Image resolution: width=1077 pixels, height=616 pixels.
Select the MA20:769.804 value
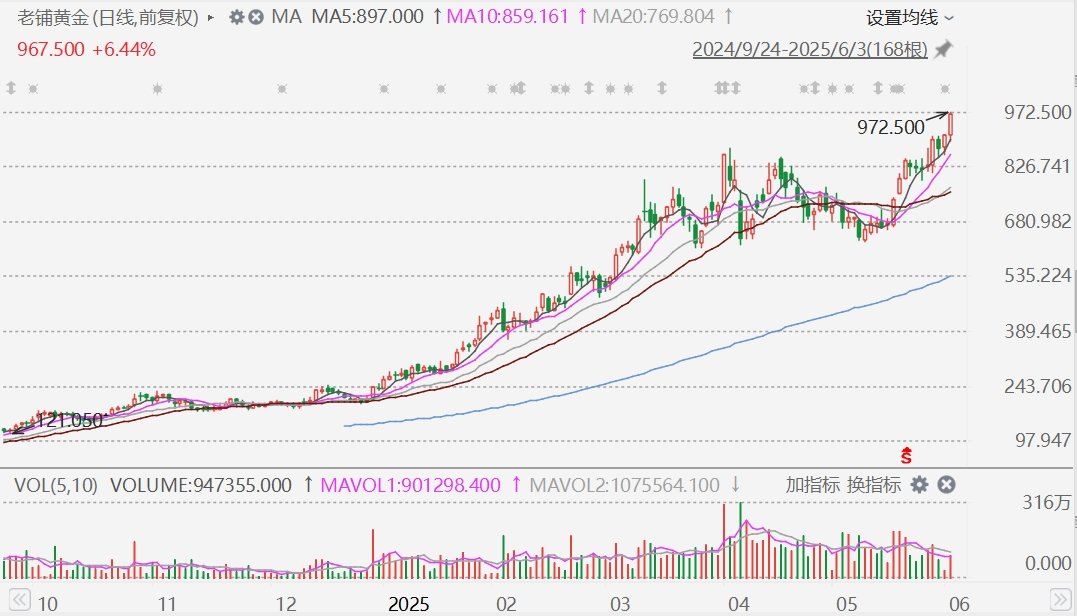[x=653, y=16]
